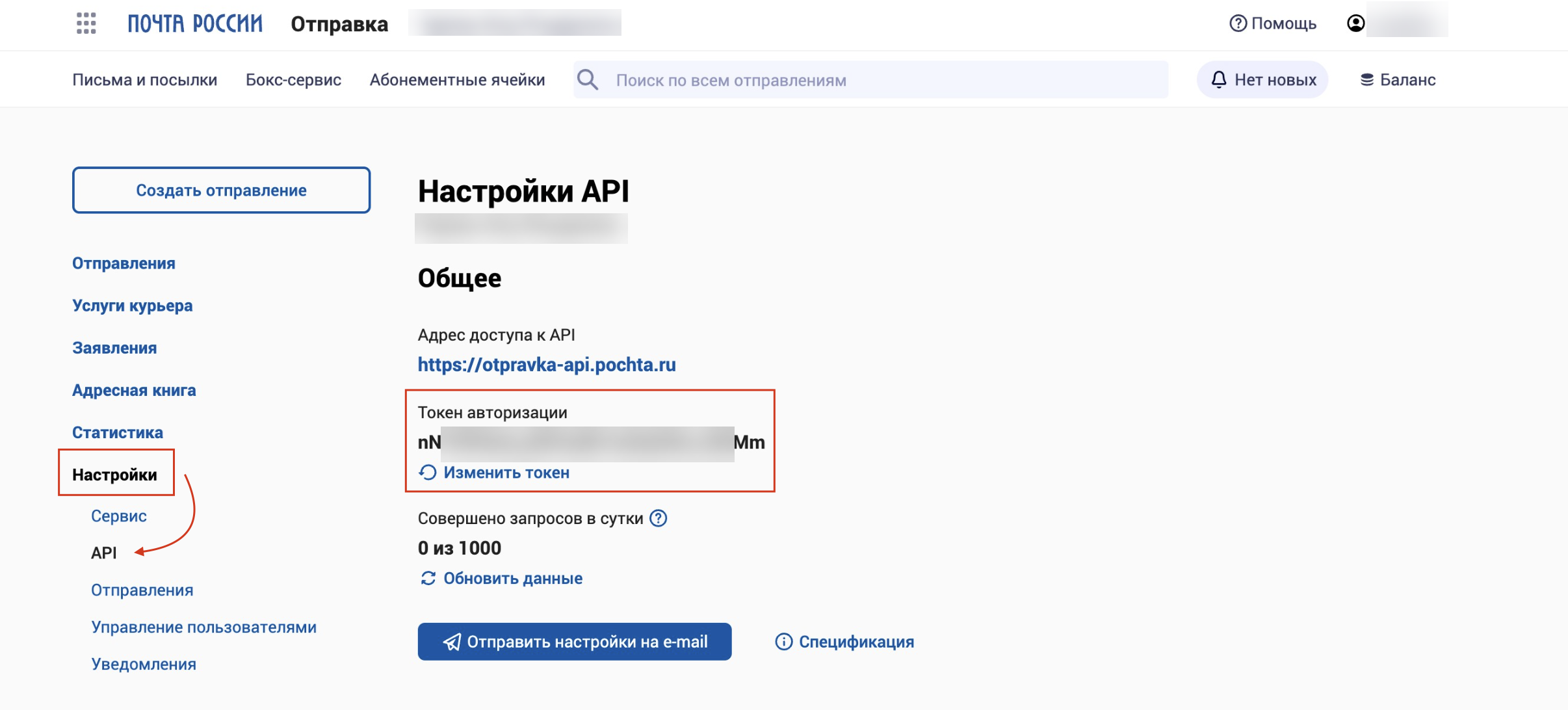Screen dimensions: 1568x710
Task: Click Обновить данные refresh link
Action: tap(512, 578)
